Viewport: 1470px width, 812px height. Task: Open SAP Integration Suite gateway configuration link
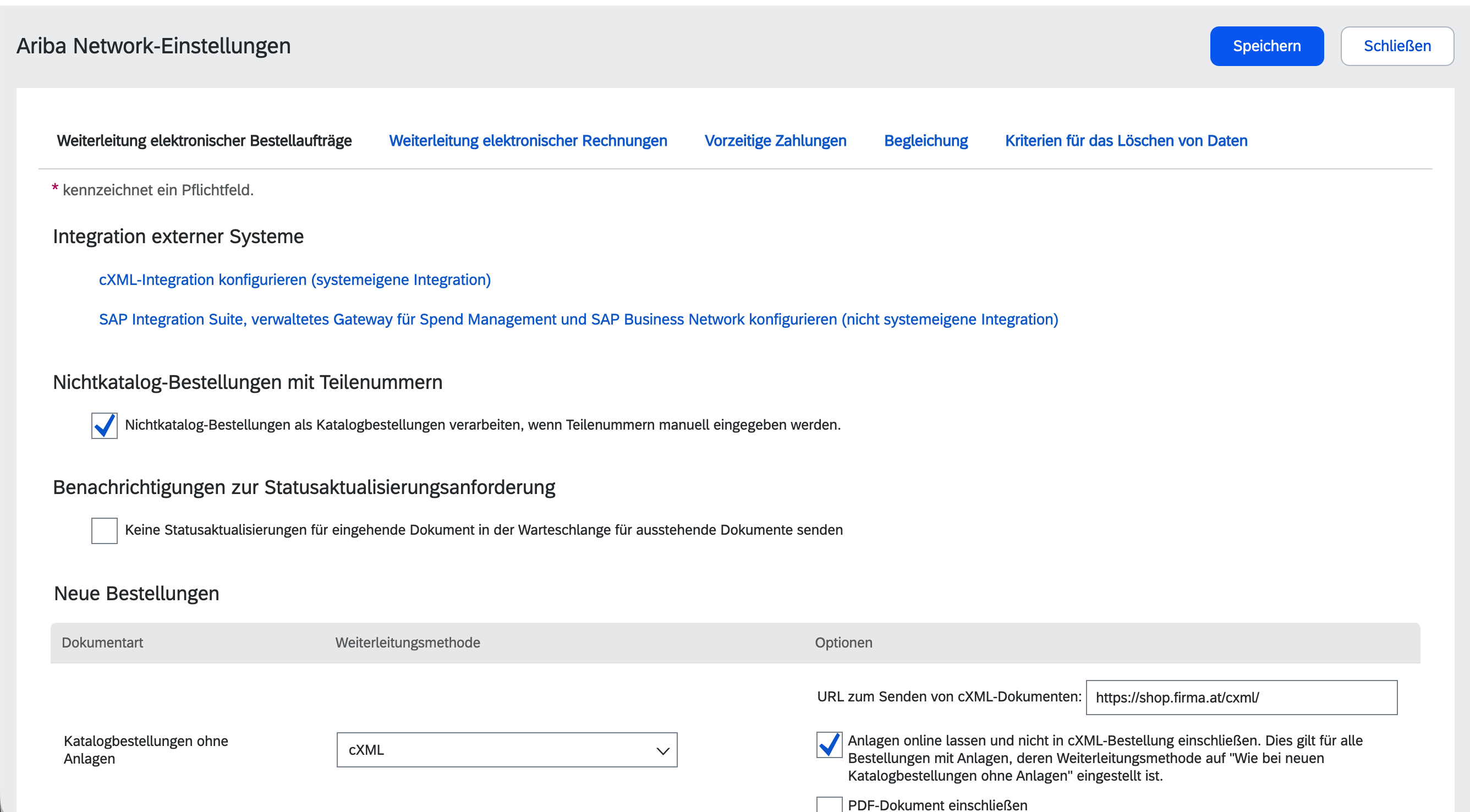coord(579,319)
